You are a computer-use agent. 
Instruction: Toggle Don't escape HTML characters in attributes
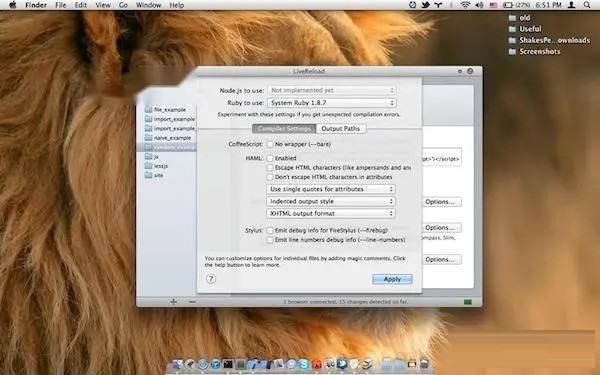pos(270,177)
